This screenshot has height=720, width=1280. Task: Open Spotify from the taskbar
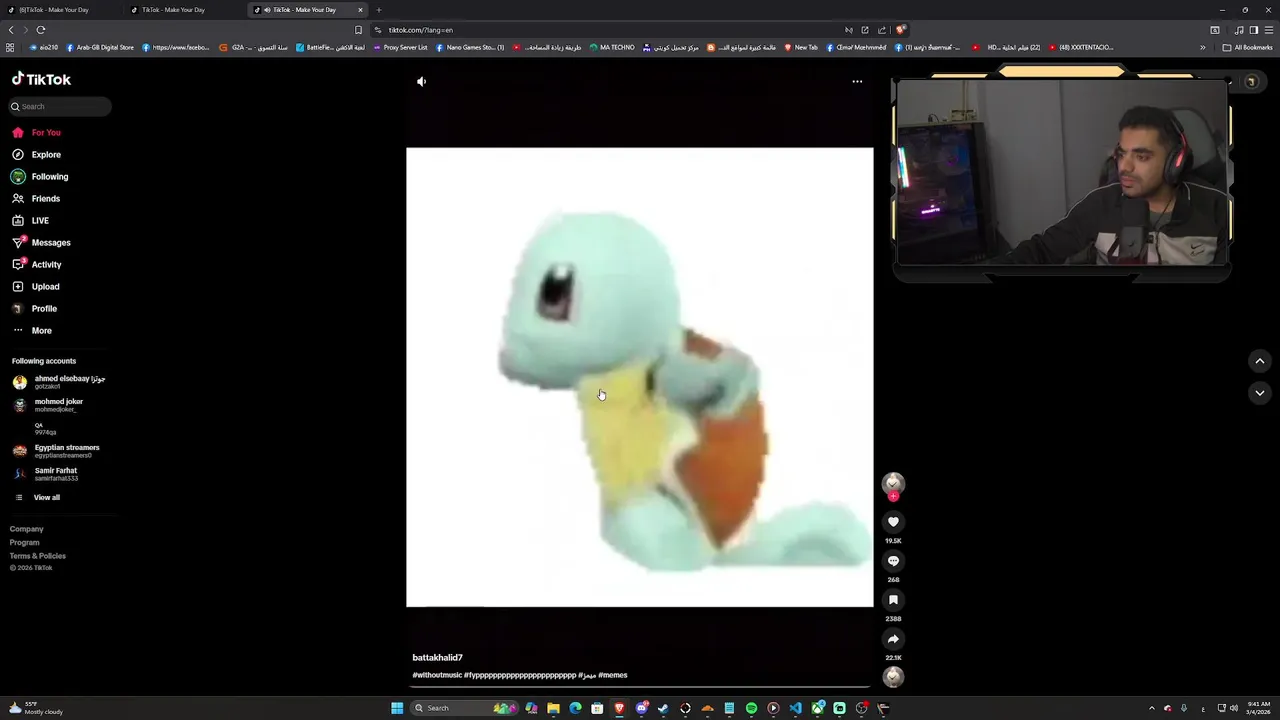click(x=751, y=708)
